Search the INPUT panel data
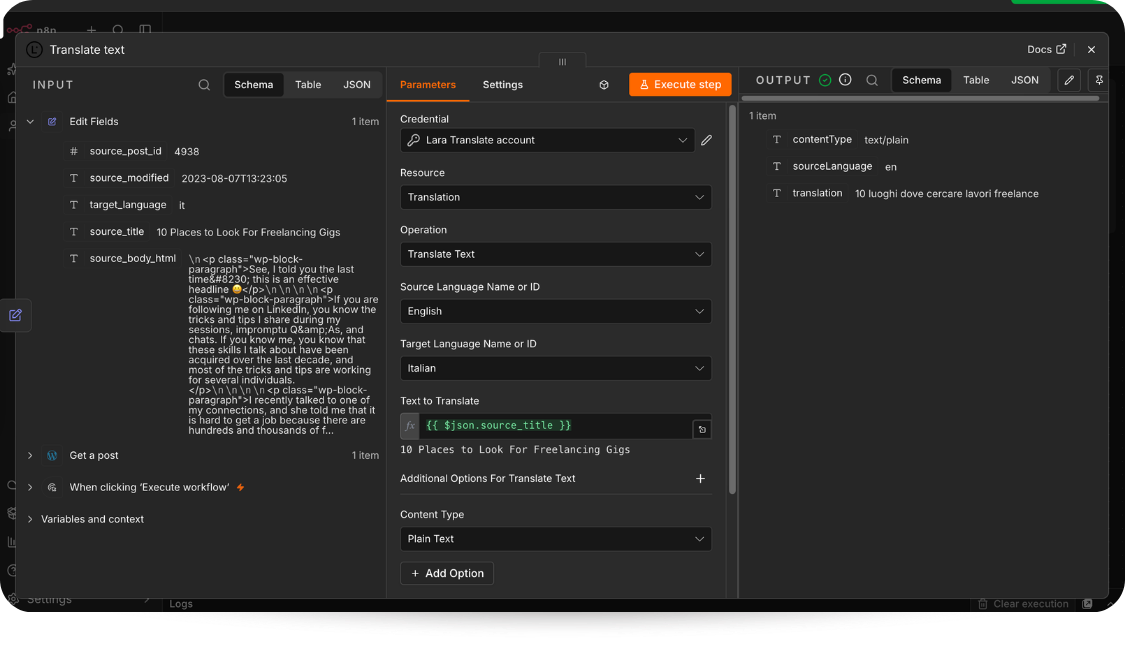The width and height of the screenshot is (1125, 648). coord(204,85)
